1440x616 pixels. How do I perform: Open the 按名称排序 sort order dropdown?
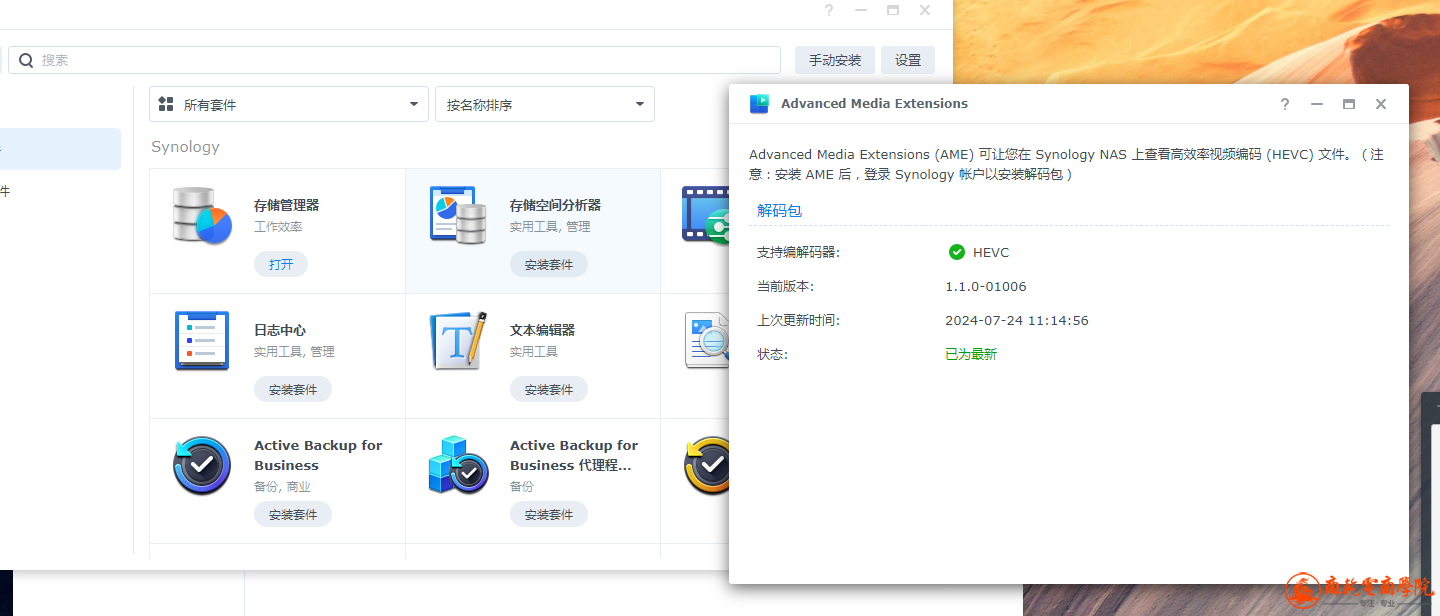pos(544,105)
